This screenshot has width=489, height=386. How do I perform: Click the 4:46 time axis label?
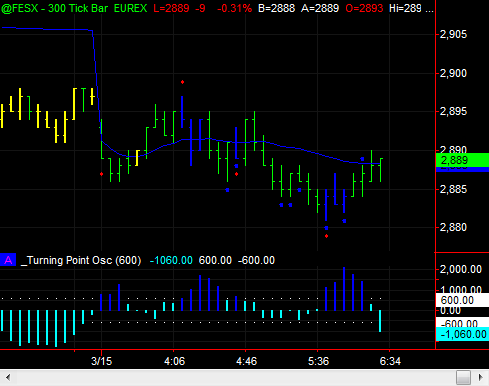(246, 361)
